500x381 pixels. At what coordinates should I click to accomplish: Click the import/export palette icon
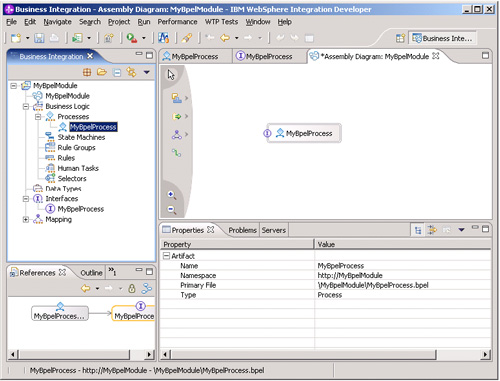(176, 116)
